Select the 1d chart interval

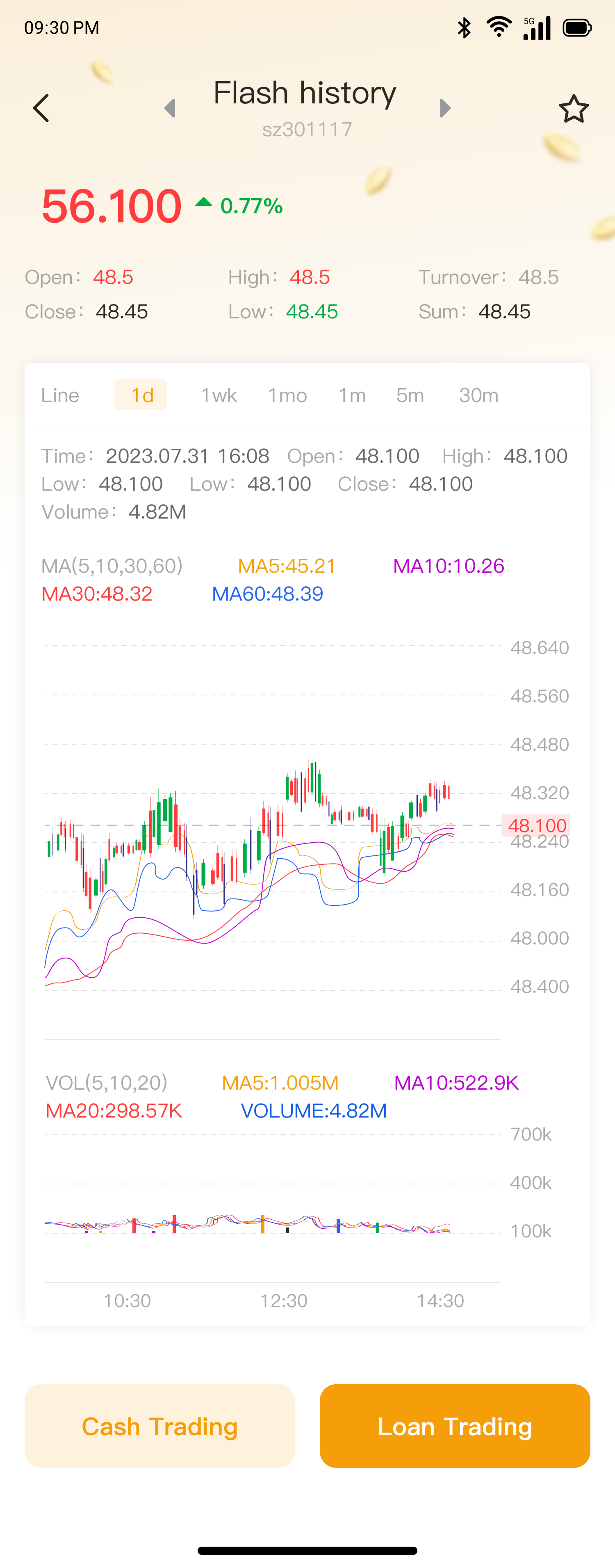(x=141, y=395)
